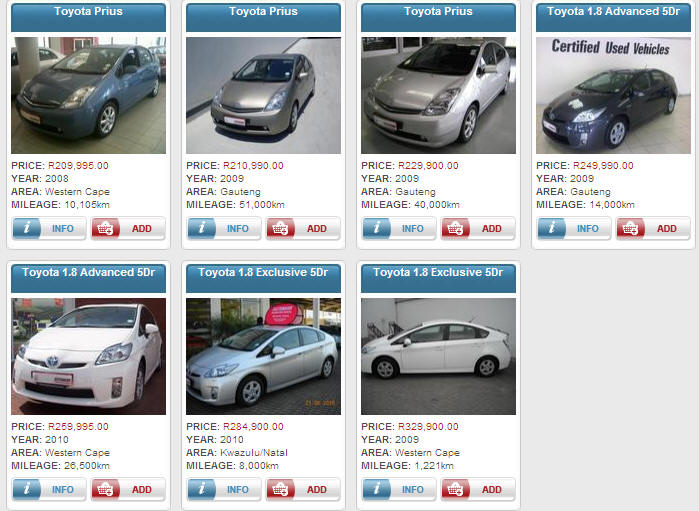
Task: Add the Kwazulu/Natal 2010 Toyota
Action: [304, 489]
